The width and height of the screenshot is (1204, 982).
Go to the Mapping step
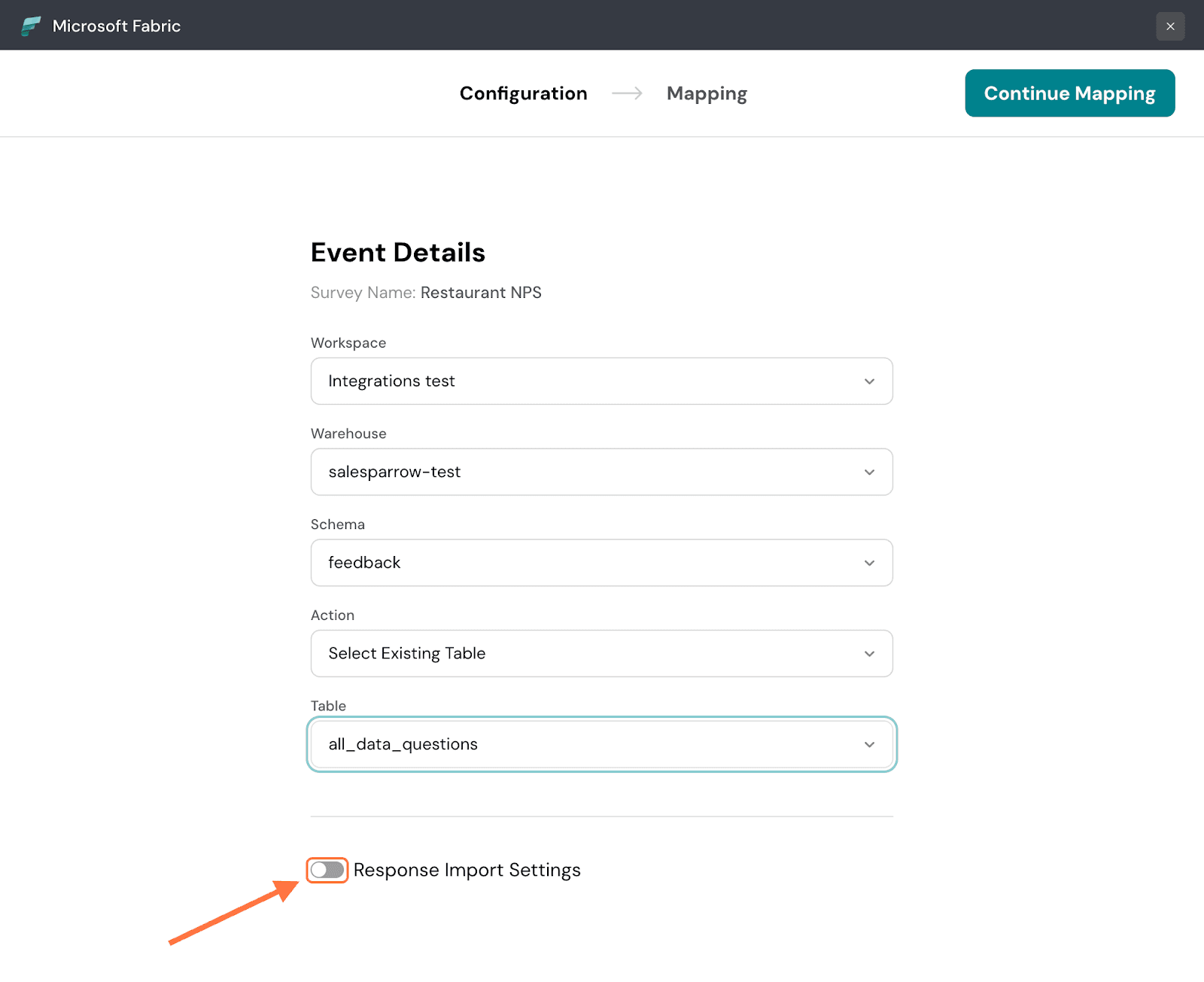coord(707,93)
